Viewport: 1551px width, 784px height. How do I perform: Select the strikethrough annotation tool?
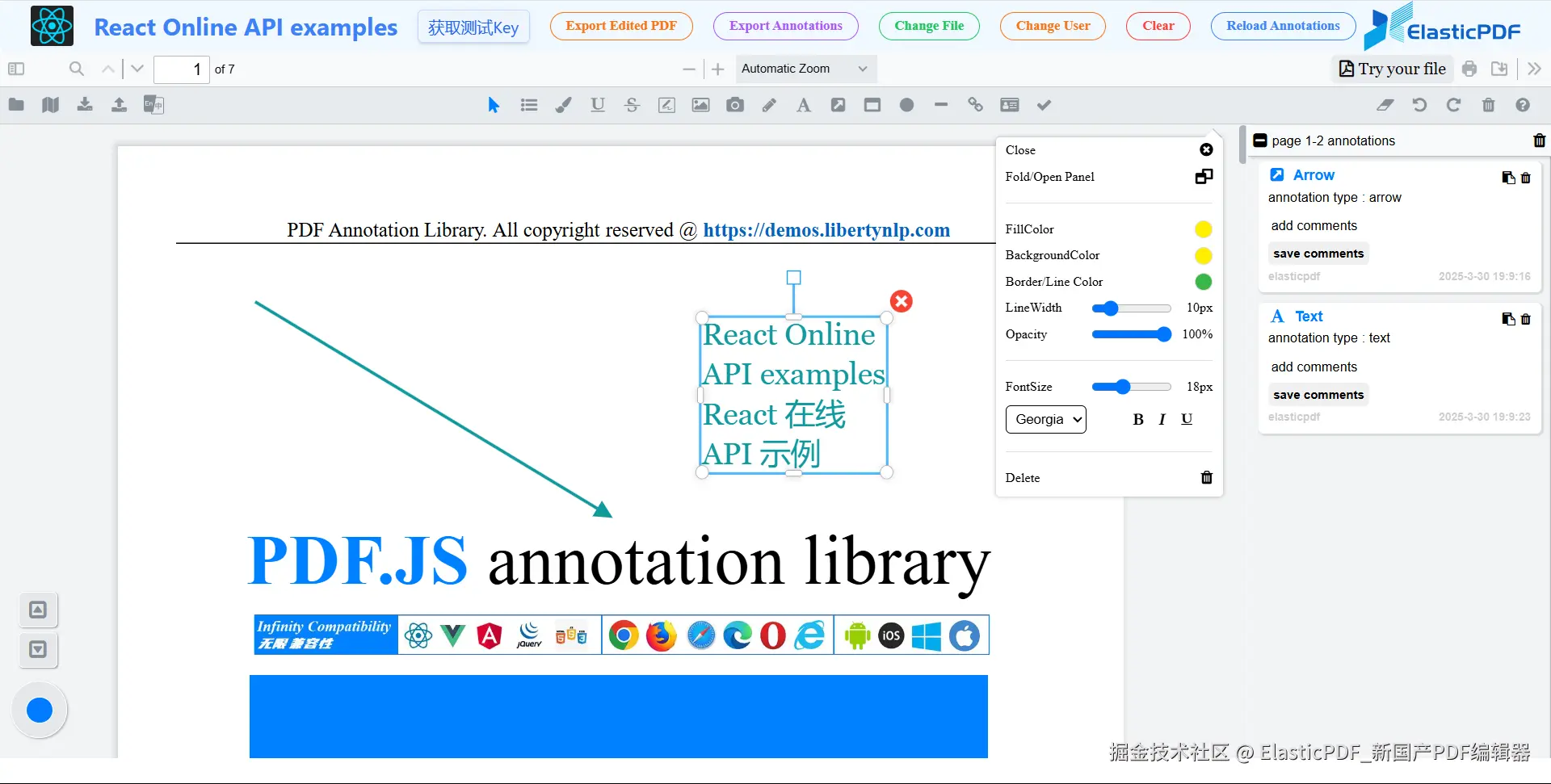(x=632, y=105)
